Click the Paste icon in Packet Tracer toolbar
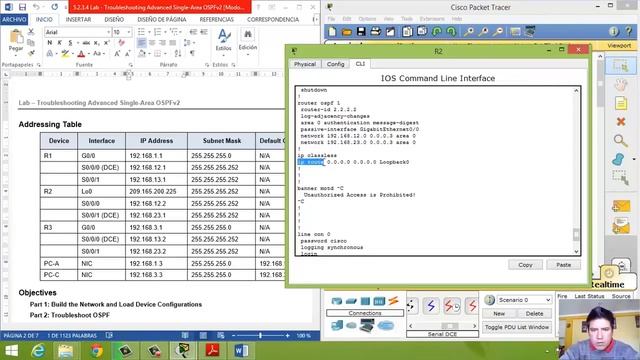 [x=422, y=31]
